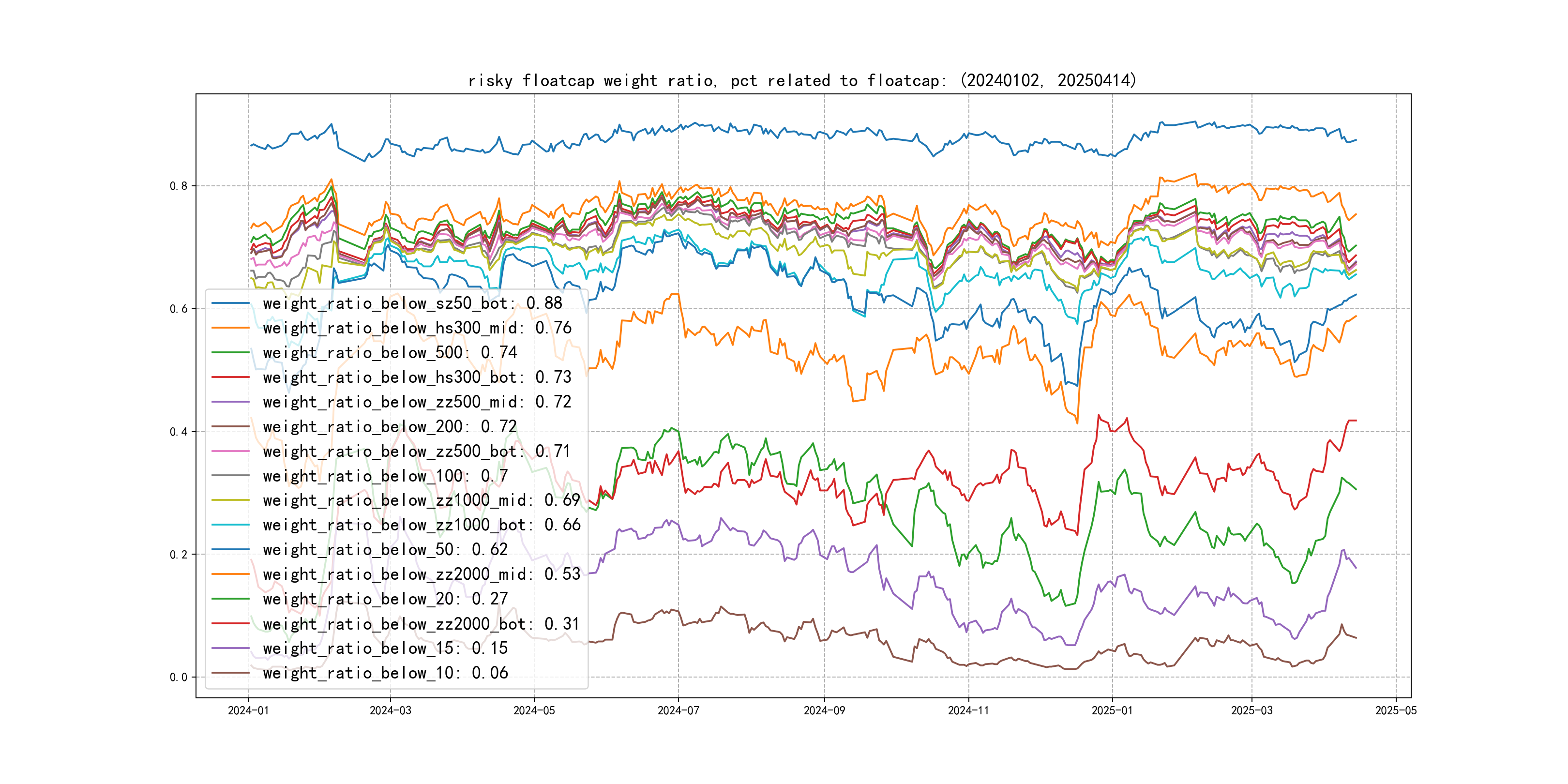The height and width of the screenshot is (784, 1568).
Task: Click the 0.0 y-axis tick label
Action: (x=179, y=678)
